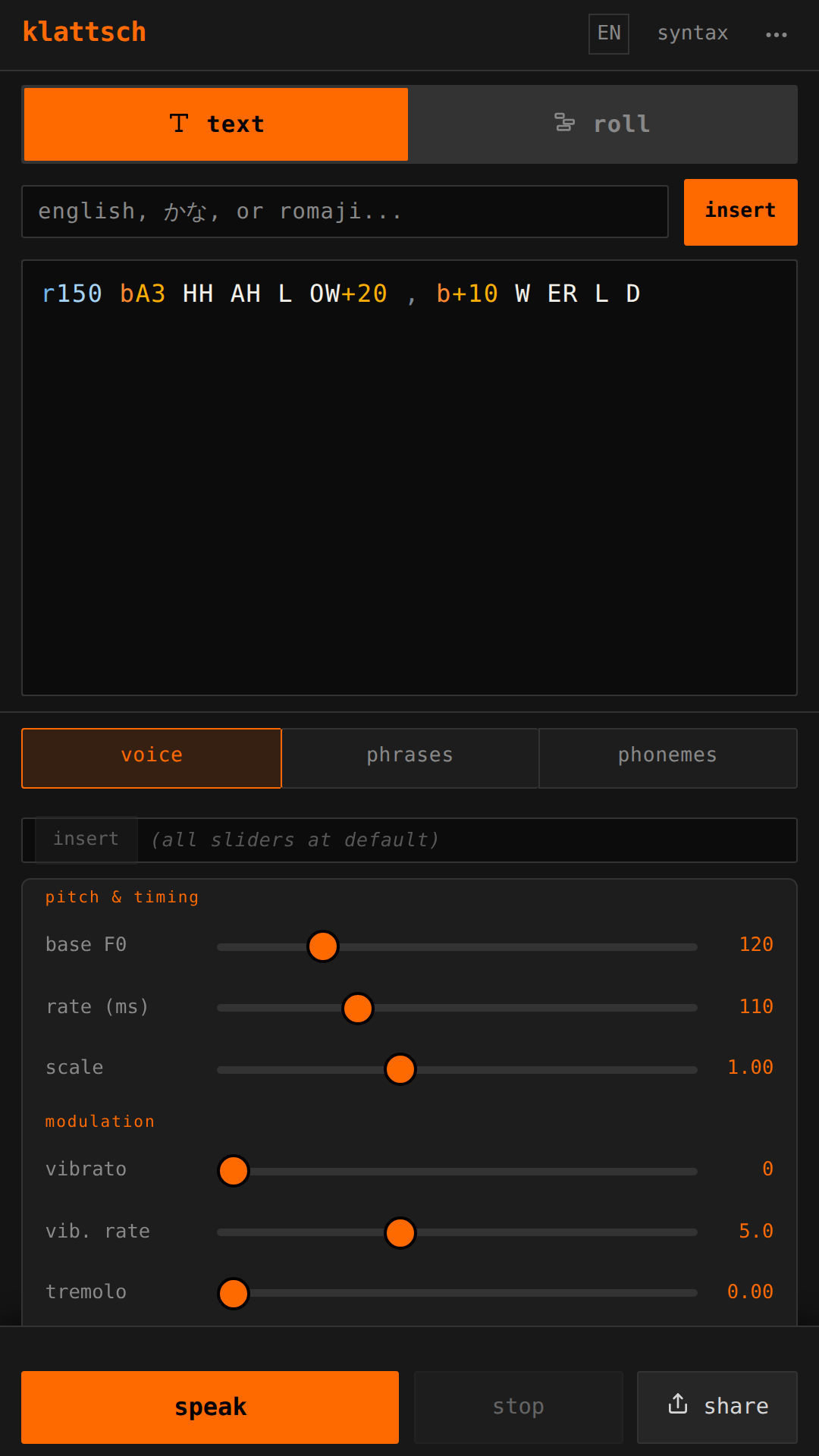Viewport: 819px width, 1456px height.
Task: Adjust the vib. rate slider handle
Action: click(x=400, y=1233)
